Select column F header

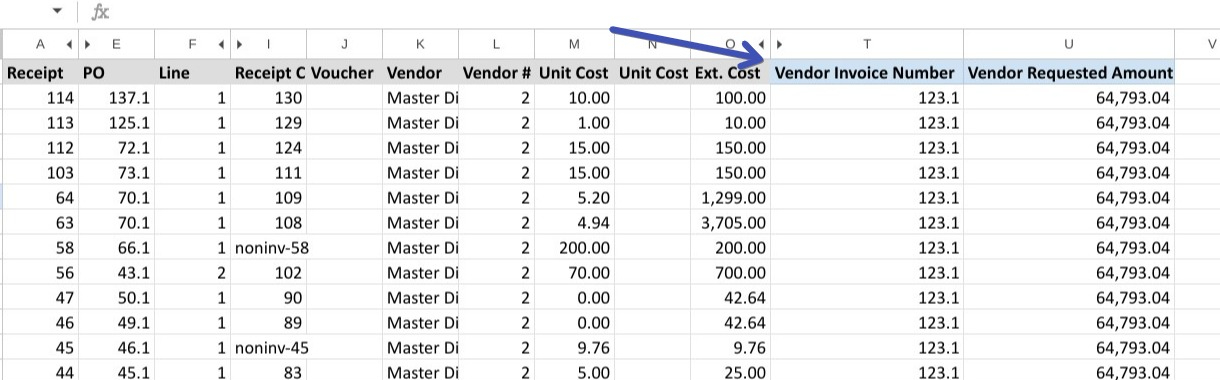(x=192, y=44)
